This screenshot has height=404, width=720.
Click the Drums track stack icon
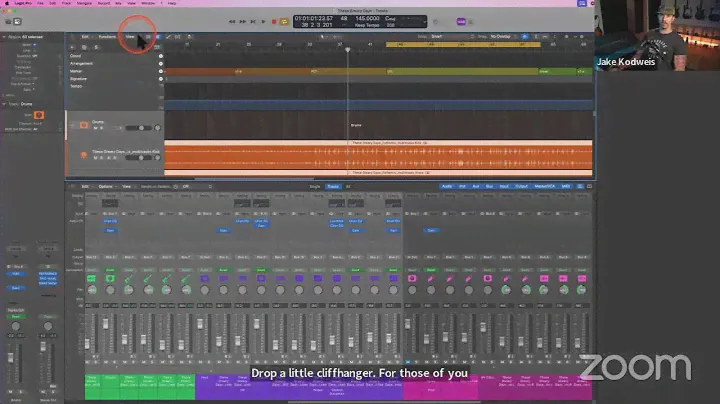tap(83, 126)
